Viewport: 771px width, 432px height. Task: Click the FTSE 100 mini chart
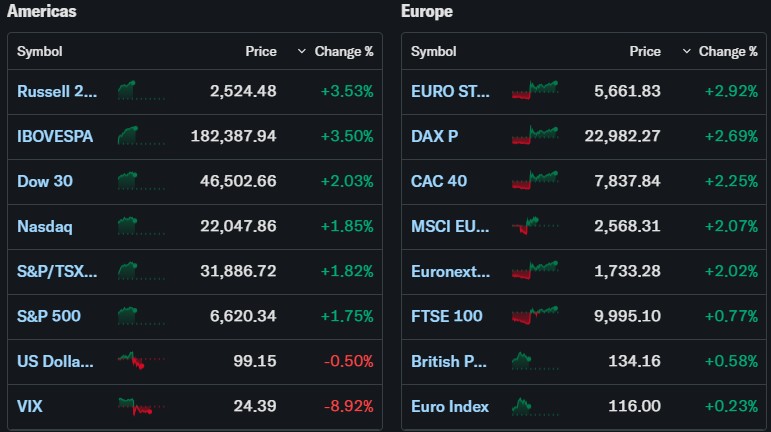(534, 316)
